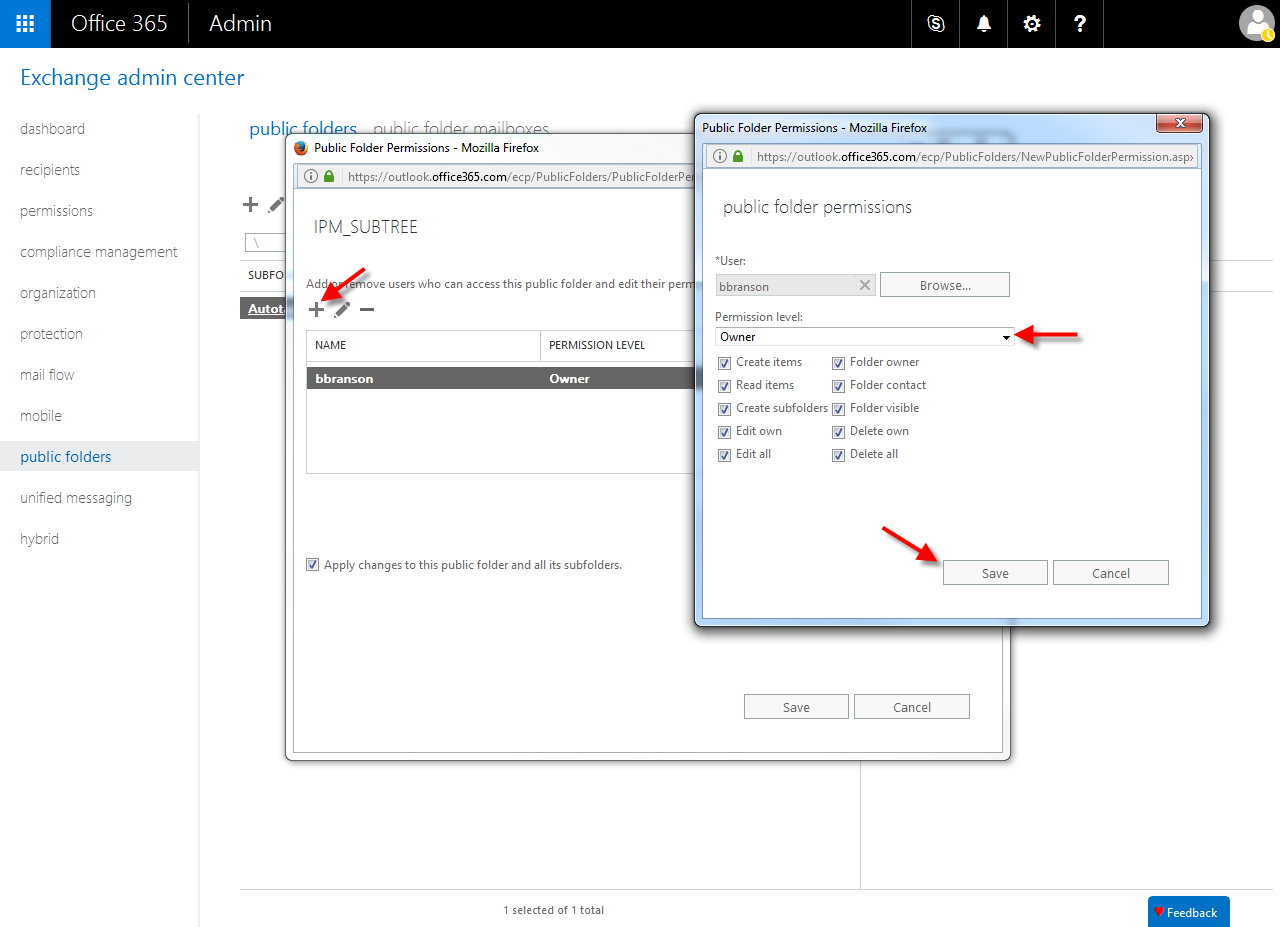
Task: Open mail flow in the sidebar
Action: 47,375
